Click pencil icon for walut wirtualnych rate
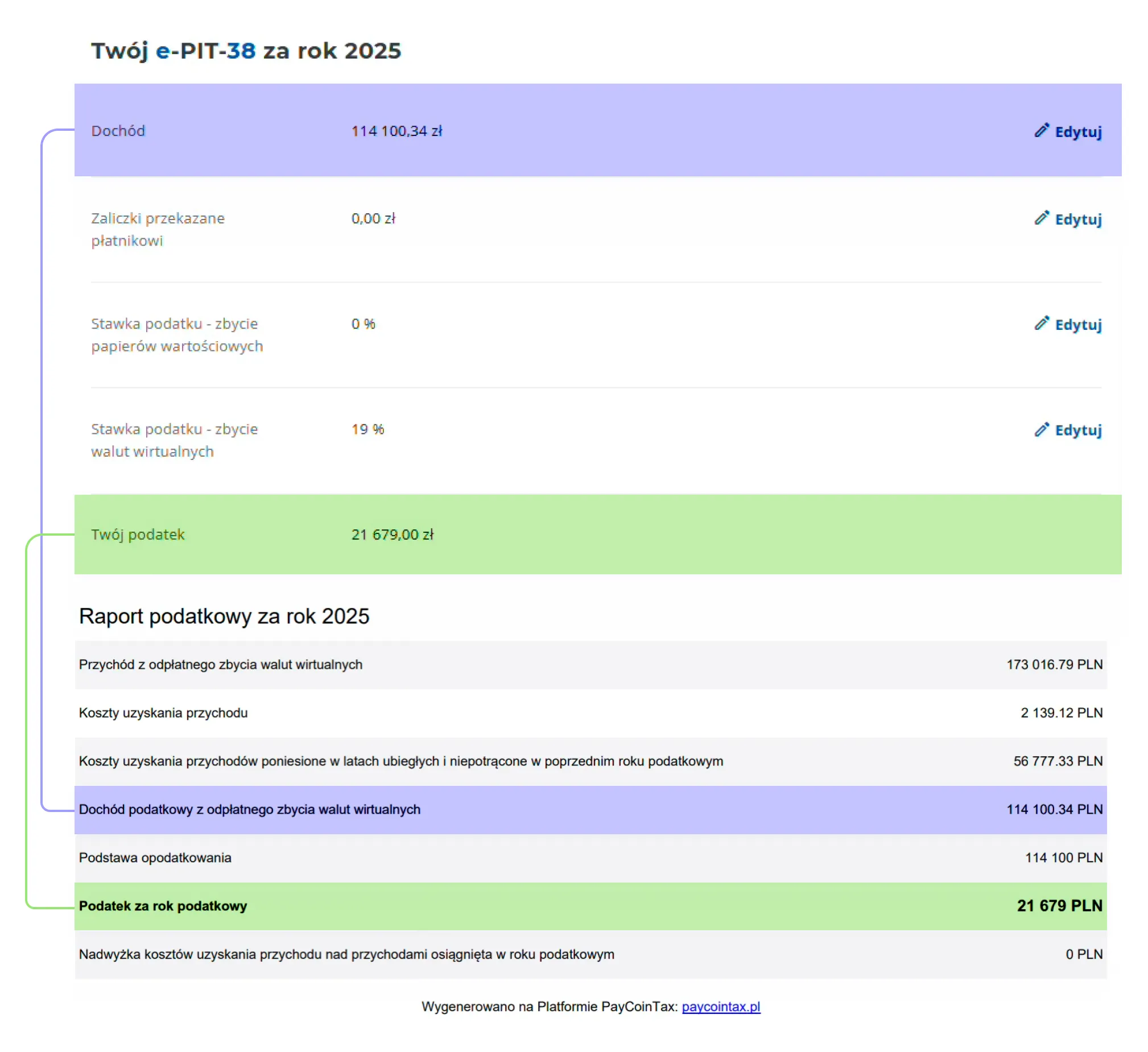The image size is (1148, 1052). (x=1042, y=429)
